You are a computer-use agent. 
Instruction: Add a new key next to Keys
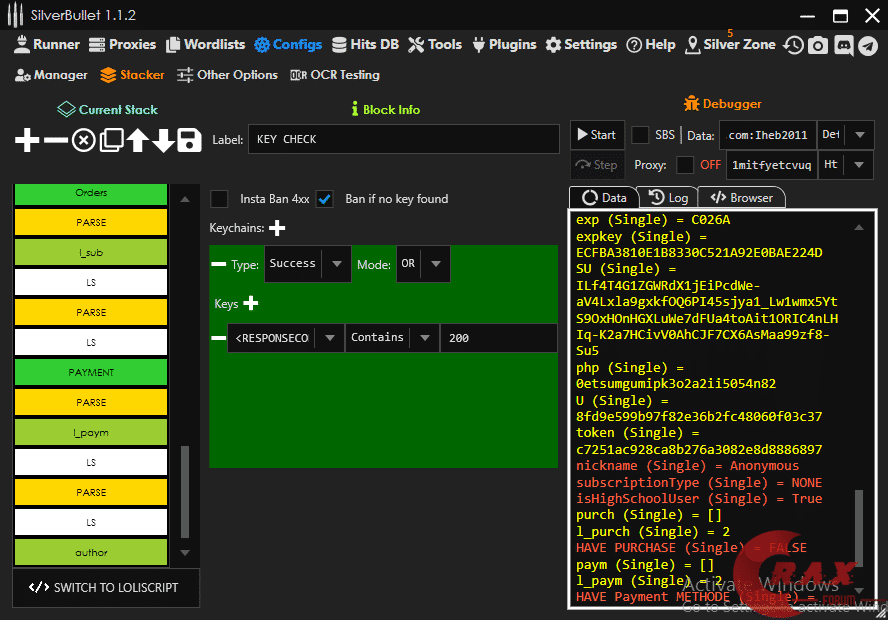(x=251, y=303)
